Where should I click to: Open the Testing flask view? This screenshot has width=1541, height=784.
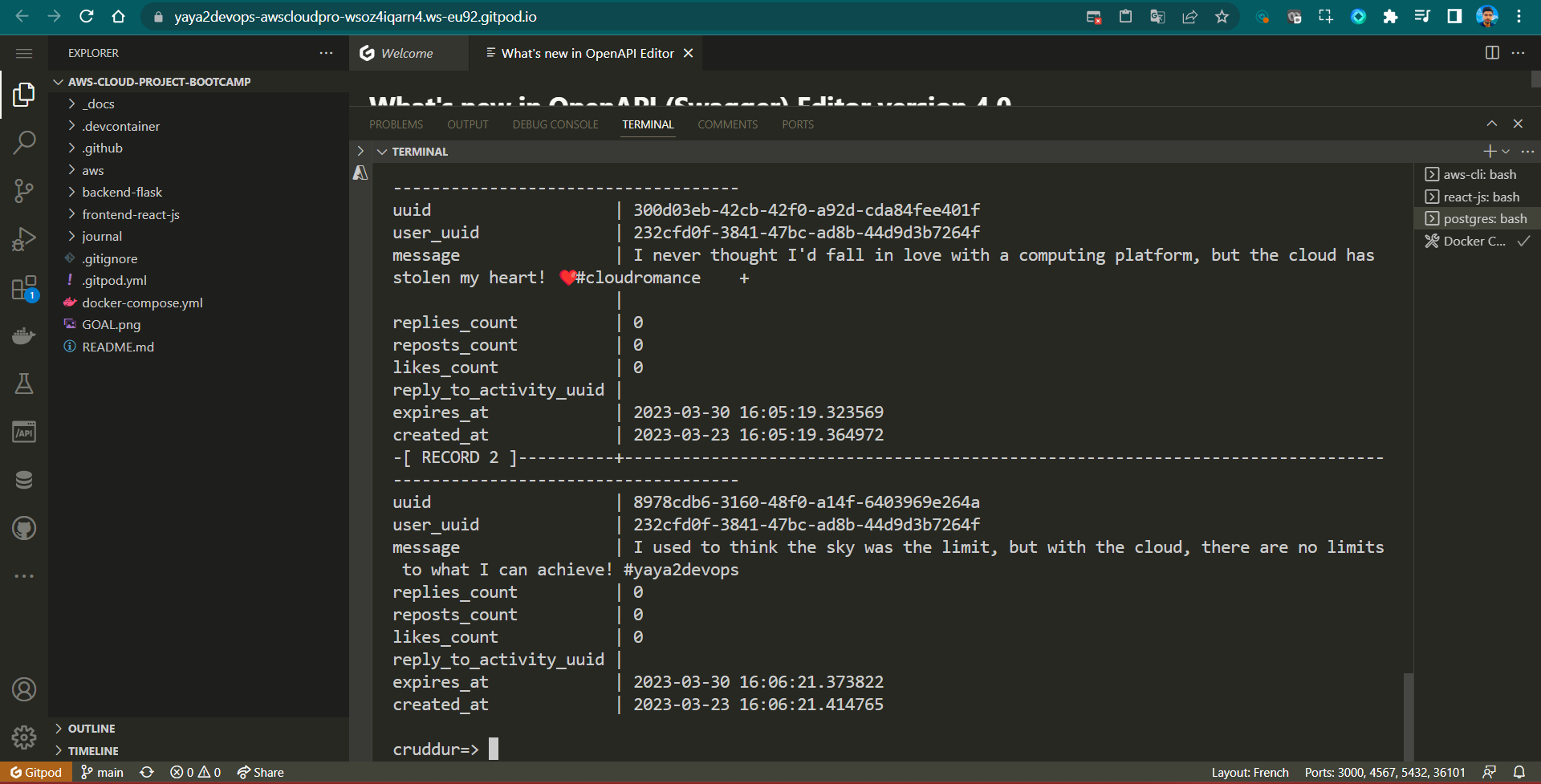24,384
